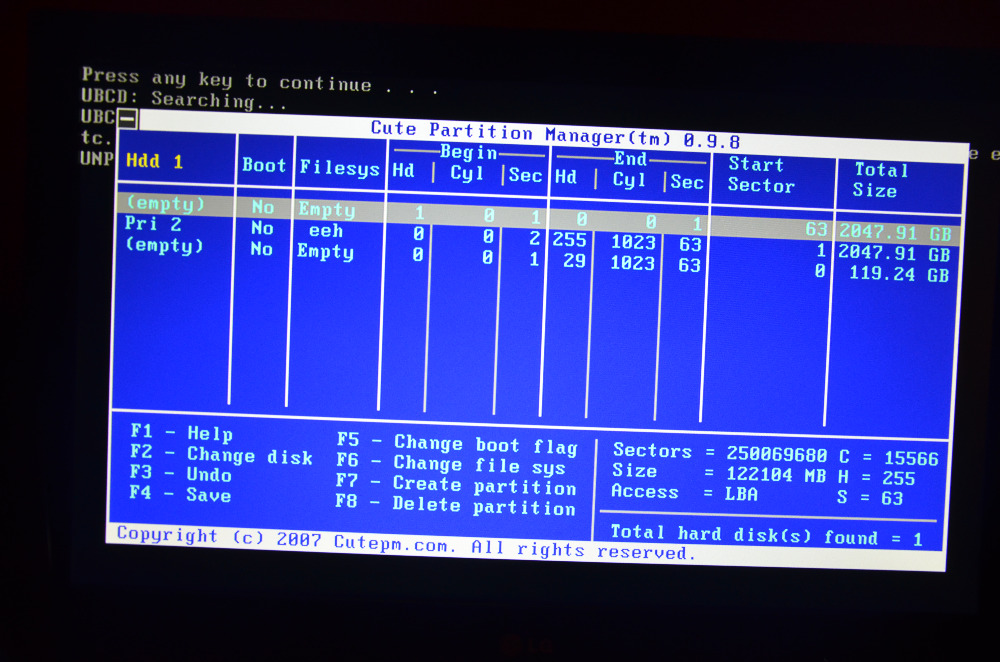The image size is (1000, 662).
Task: Click the "S = 63" geometry line
Action: (871, 497)
